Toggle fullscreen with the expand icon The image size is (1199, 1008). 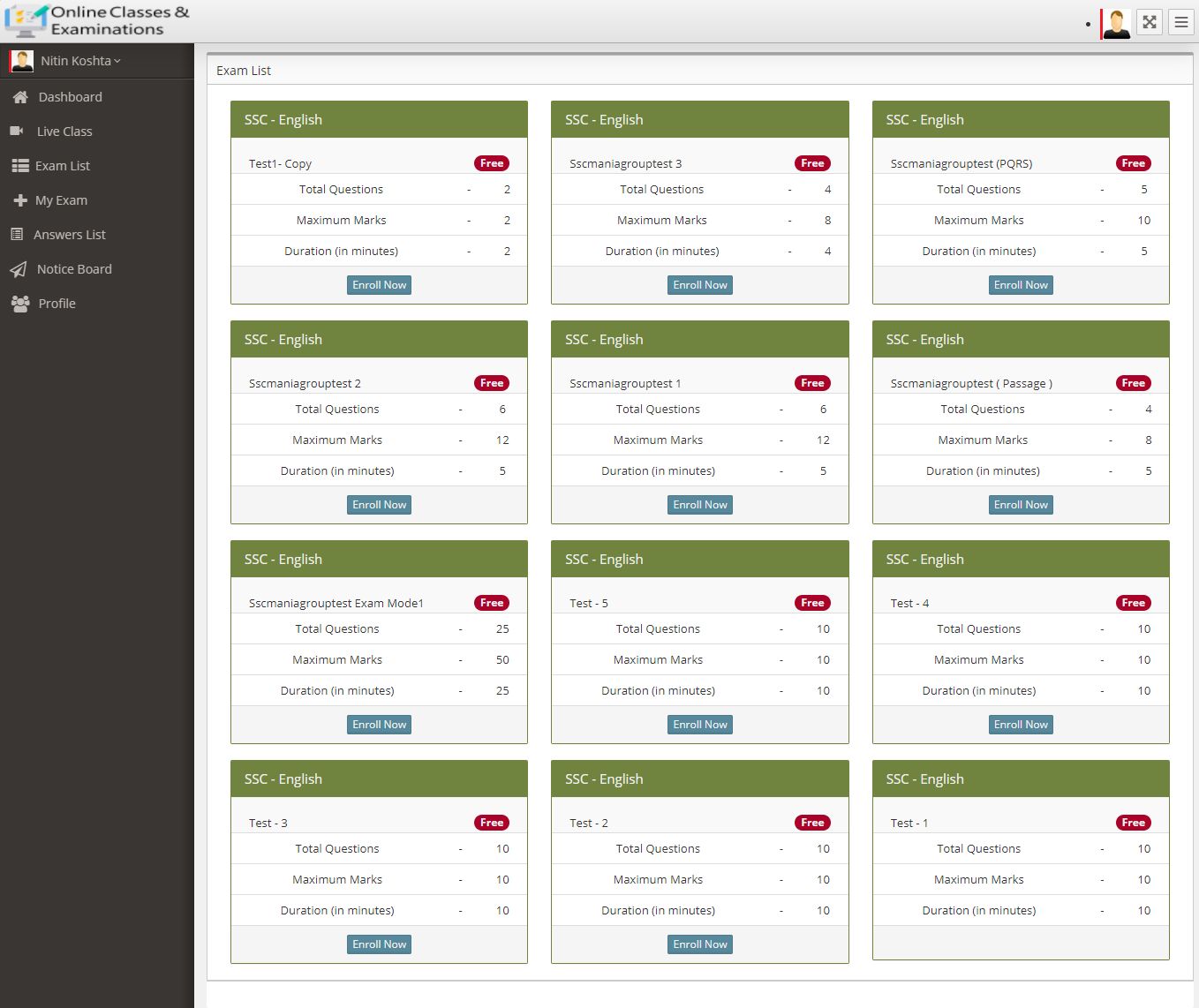coord(1149,22)
